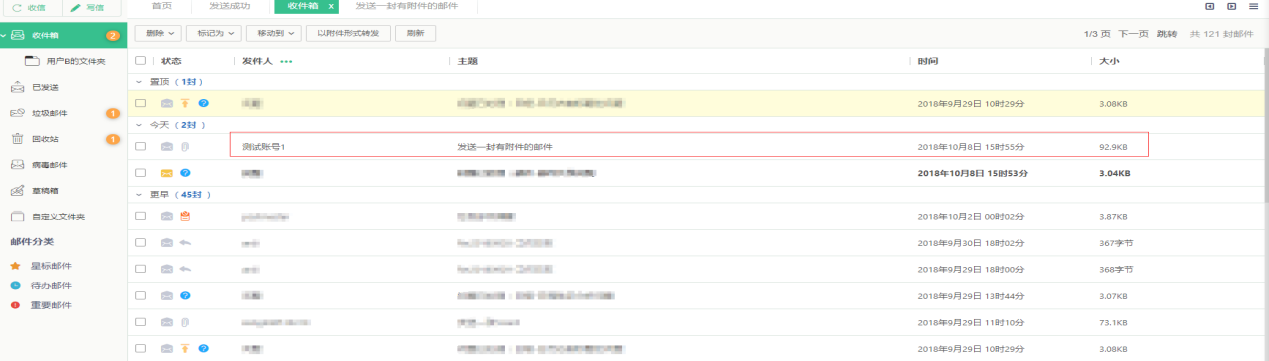Click the 写信 compose pencil icon
The width and height of the screenshot is (1269, 361).
click(x=76, y=7)
